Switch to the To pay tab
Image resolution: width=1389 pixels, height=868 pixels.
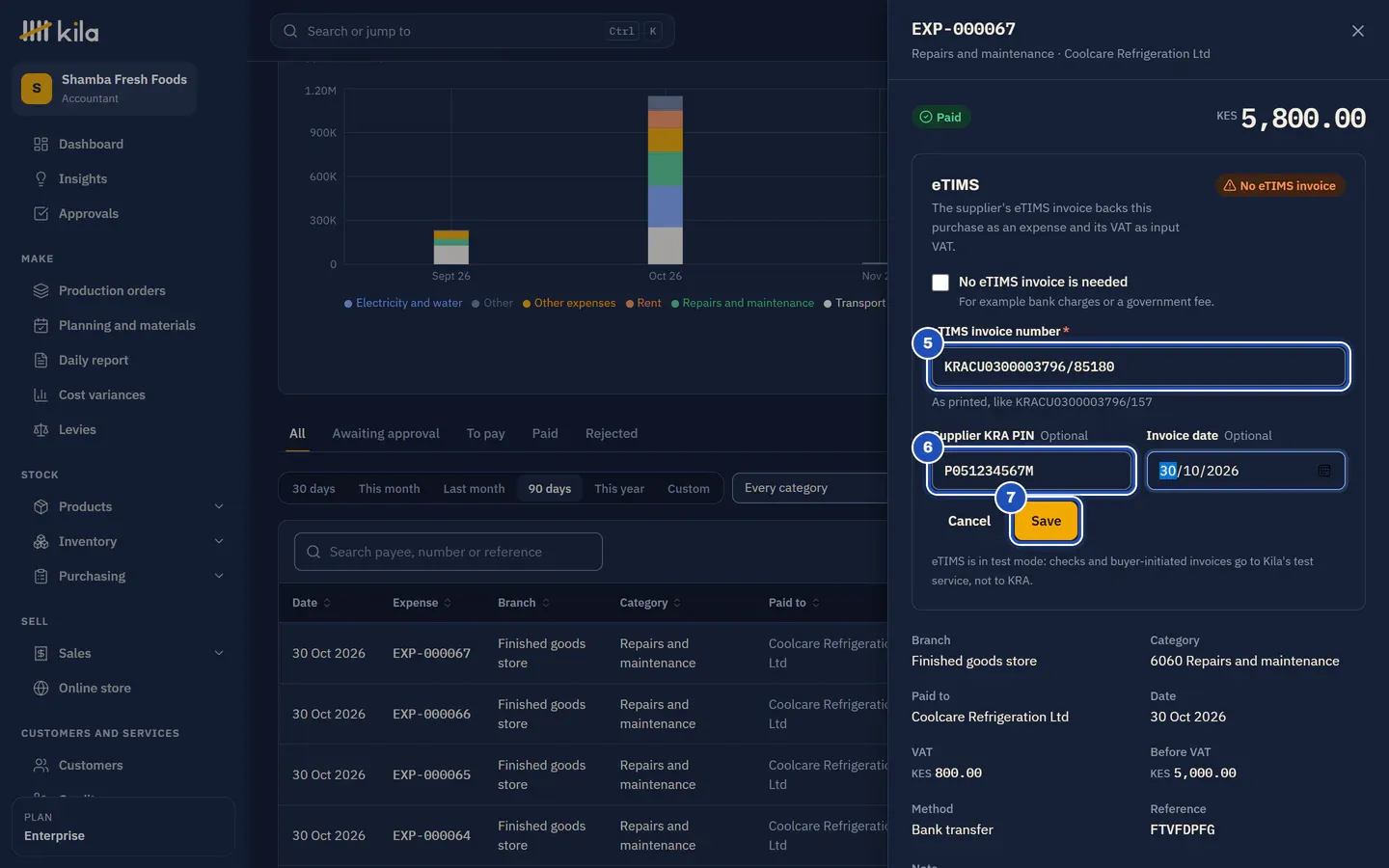pyautogui.click(x=485, y=433)
